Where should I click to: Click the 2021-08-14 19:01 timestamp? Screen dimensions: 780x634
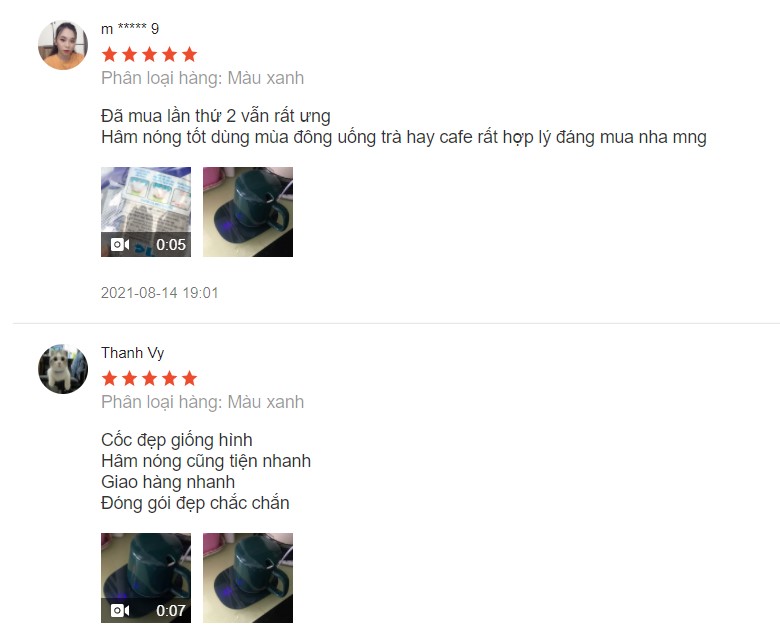[160, 292]
